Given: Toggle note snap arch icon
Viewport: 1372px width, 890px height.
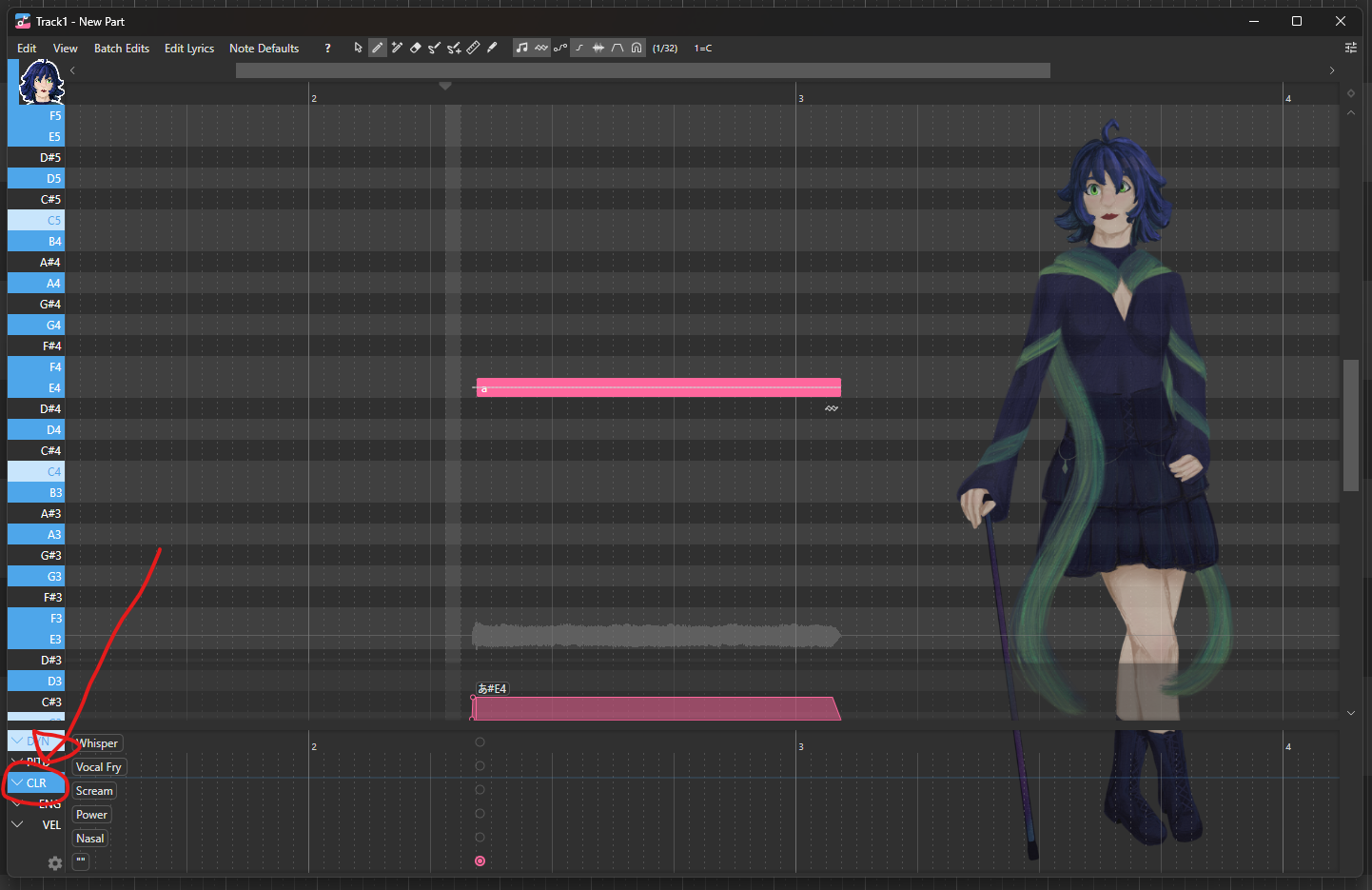Looking at the screenshot, I should coord(637,48).
